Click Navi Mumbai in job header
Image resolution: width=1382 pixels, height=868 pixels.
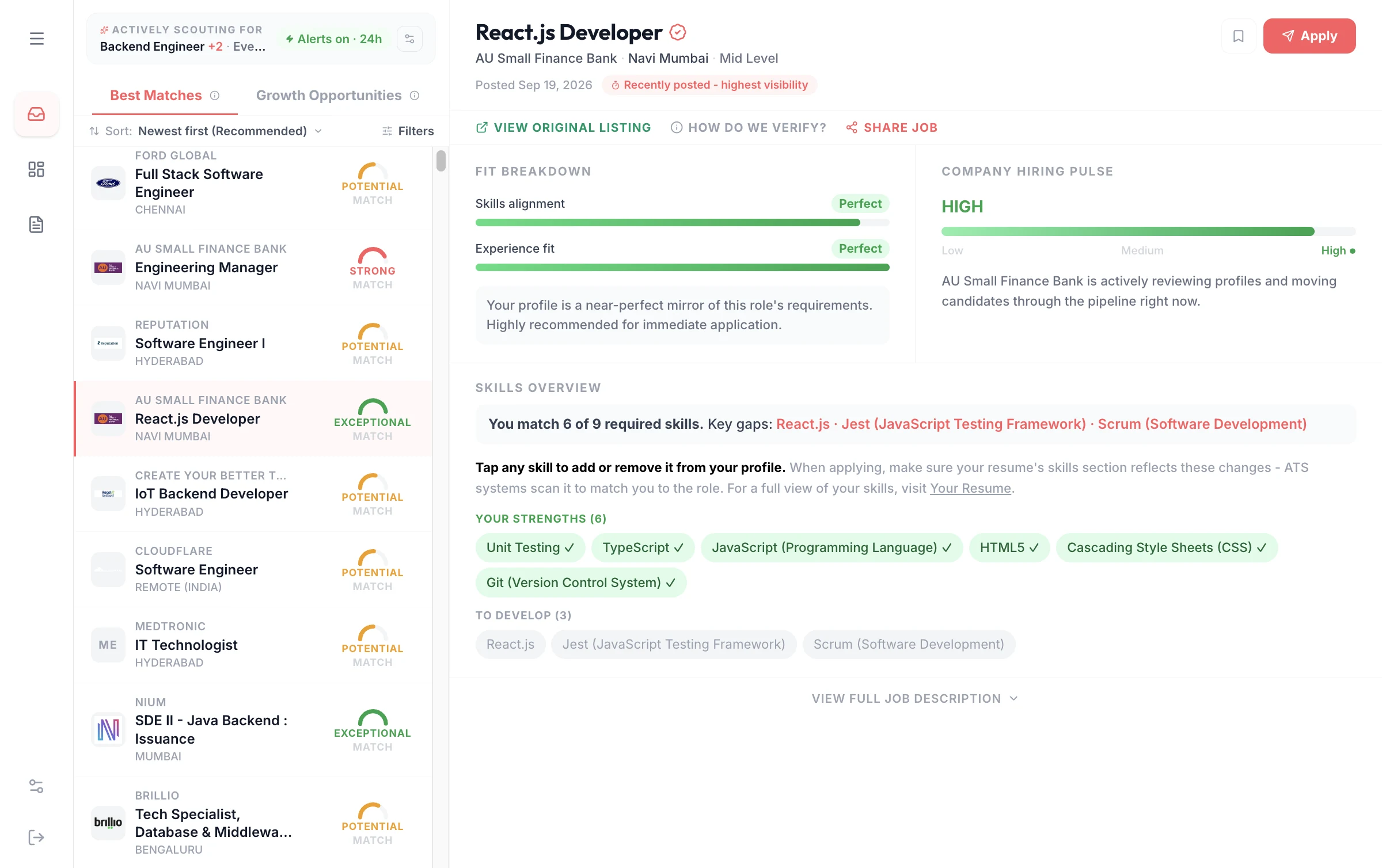point(668,59)
